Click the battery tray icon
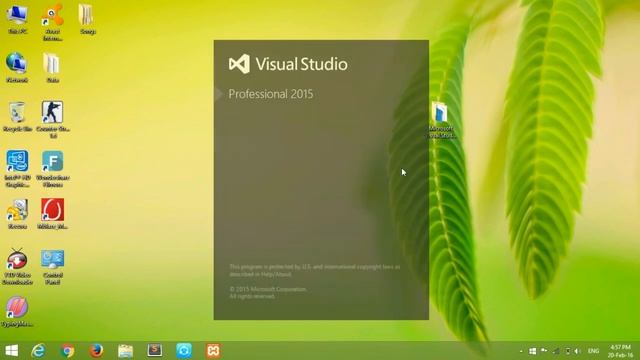Screen dimensions: 640x360 click(x=567, y=351)
